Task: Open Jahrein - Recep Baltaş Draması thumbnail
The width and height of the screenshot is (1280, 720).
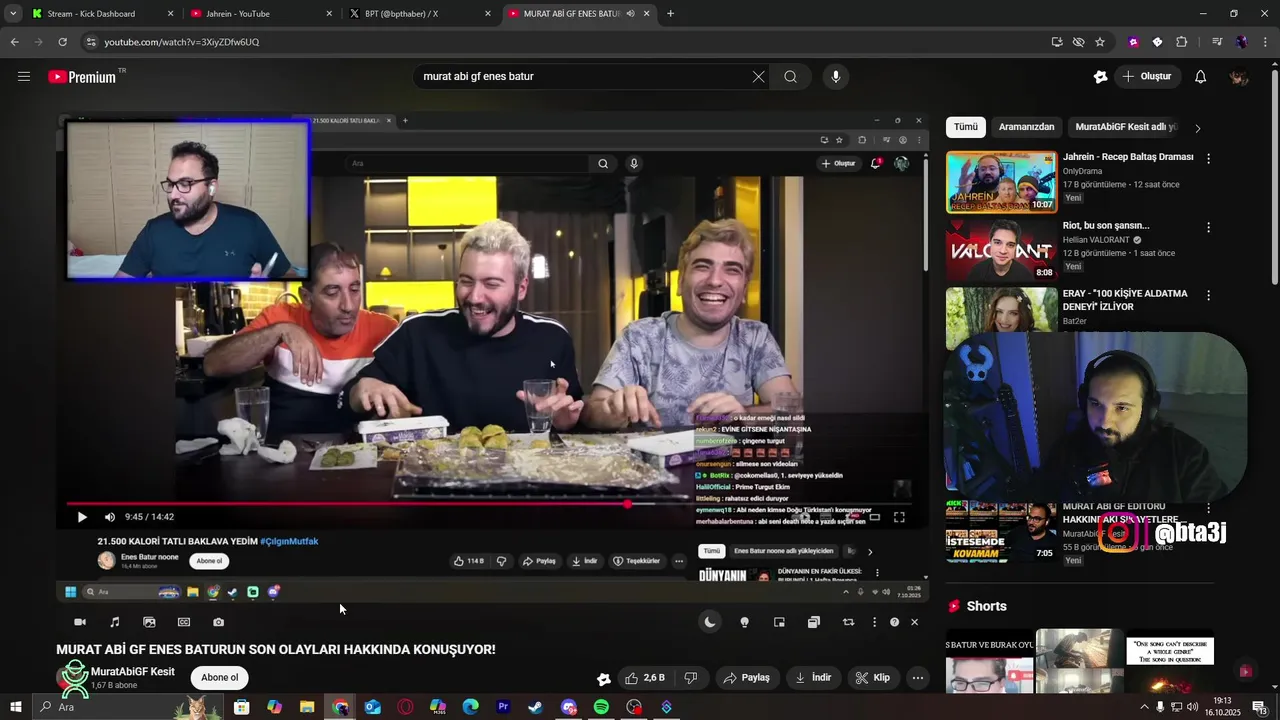Action: click(1001, 182)
